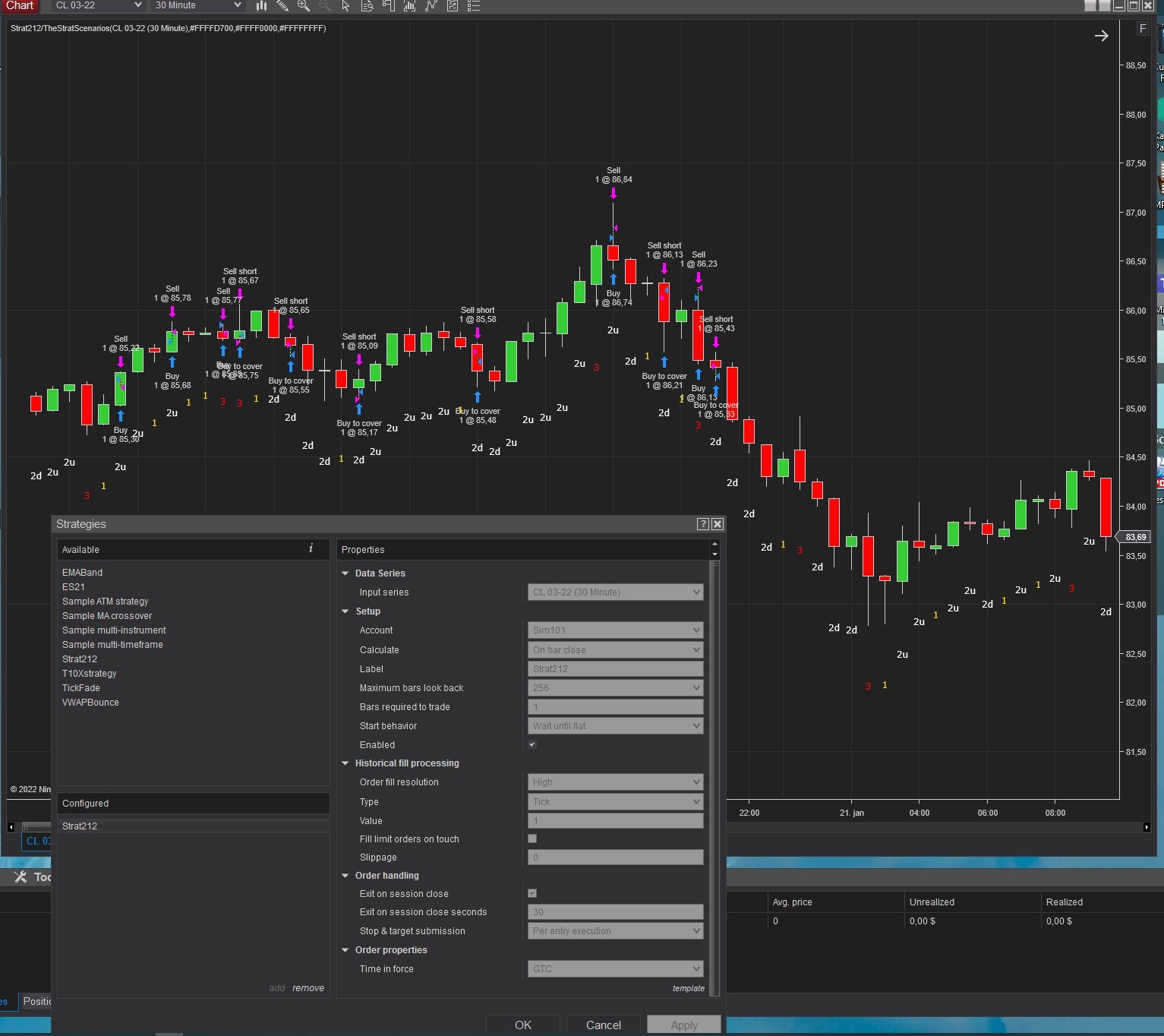Toggle the Enabled checkbox
1164x1036 pixels.
click(532, 744)
